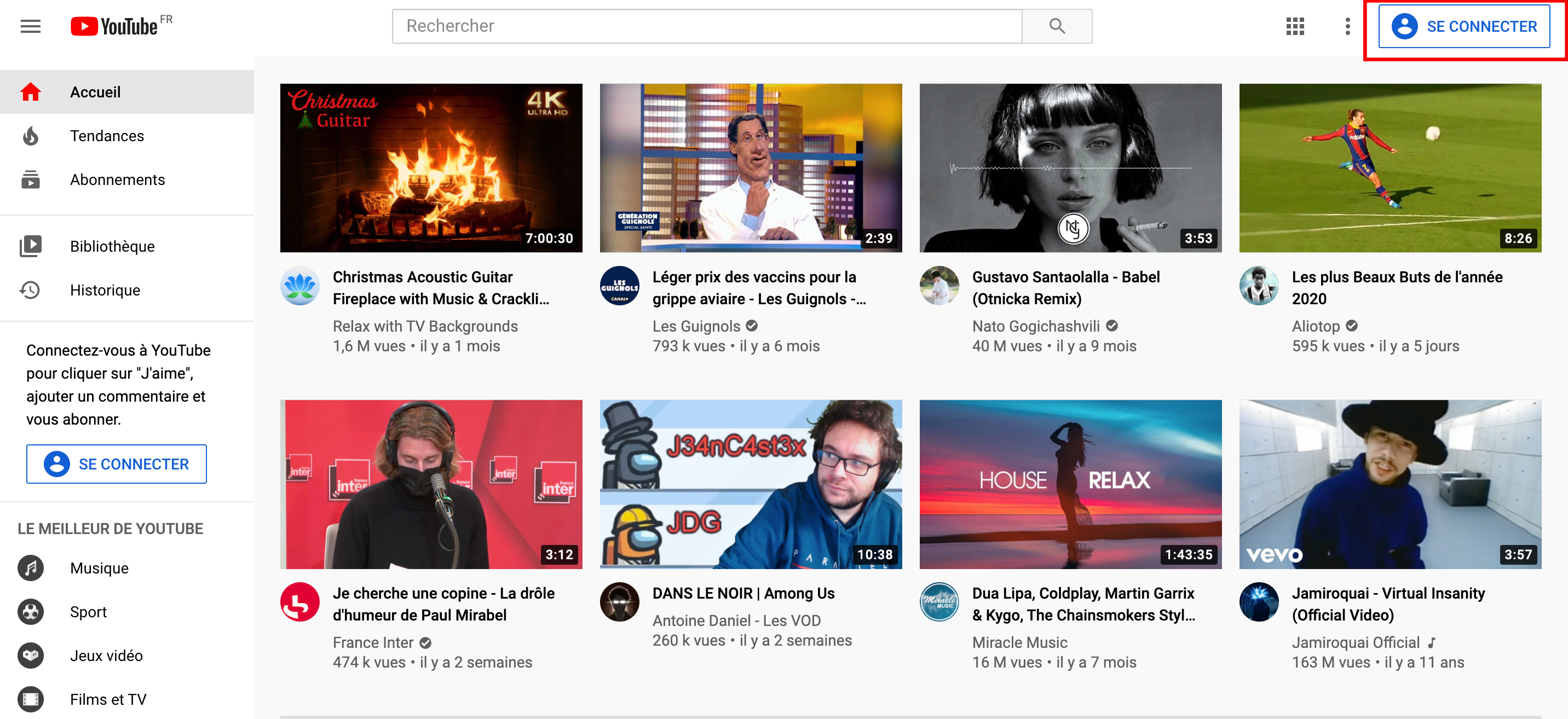The height and width of the screenshot is (719, 1568).
Task: Open Dua Lipa, Coldplay, Martin Garrix title
Action: tap(1083, 604)
